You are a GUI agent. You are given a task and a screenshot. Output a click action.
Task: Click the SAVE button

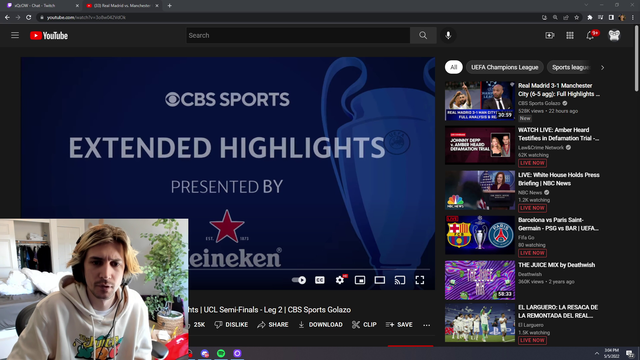[399, 325]
